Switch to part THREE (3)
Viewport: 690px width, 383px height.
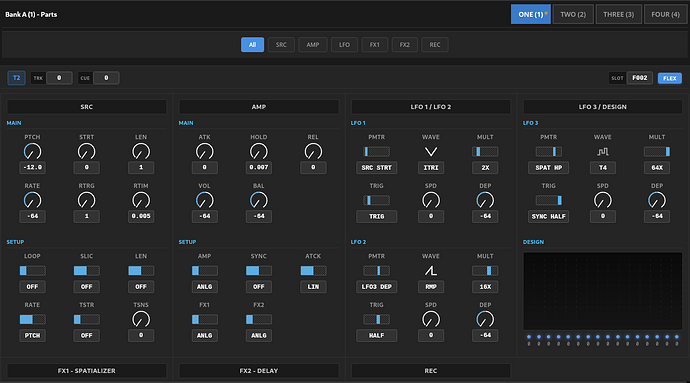pos(618,15)
